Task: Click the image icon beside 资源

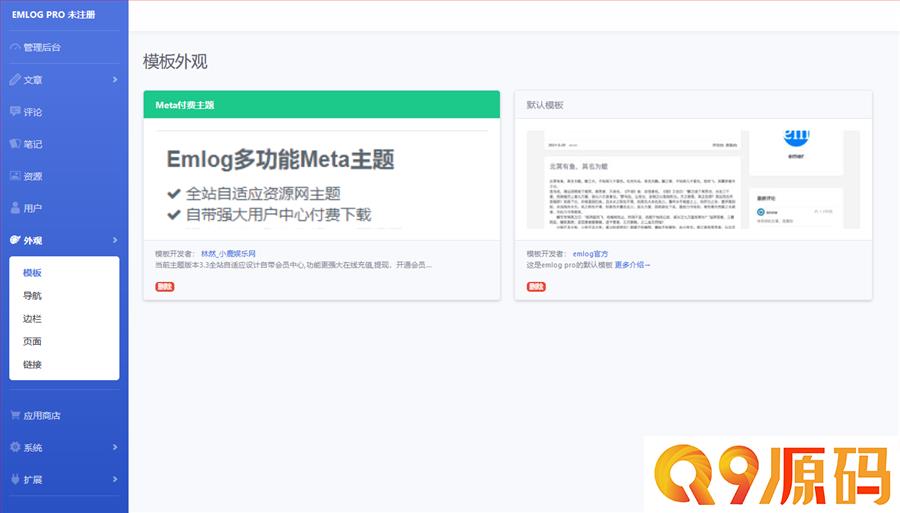Action: pyautogui.click(x=15, y=176)
